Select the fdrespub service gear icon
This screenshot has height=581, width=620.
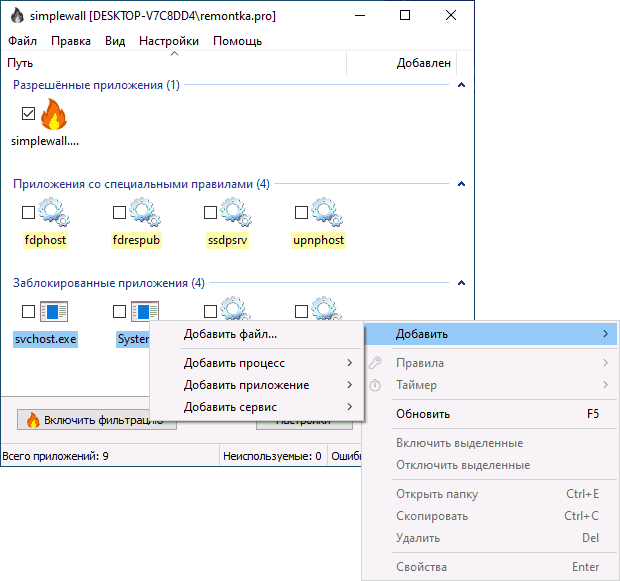(145, 212)
